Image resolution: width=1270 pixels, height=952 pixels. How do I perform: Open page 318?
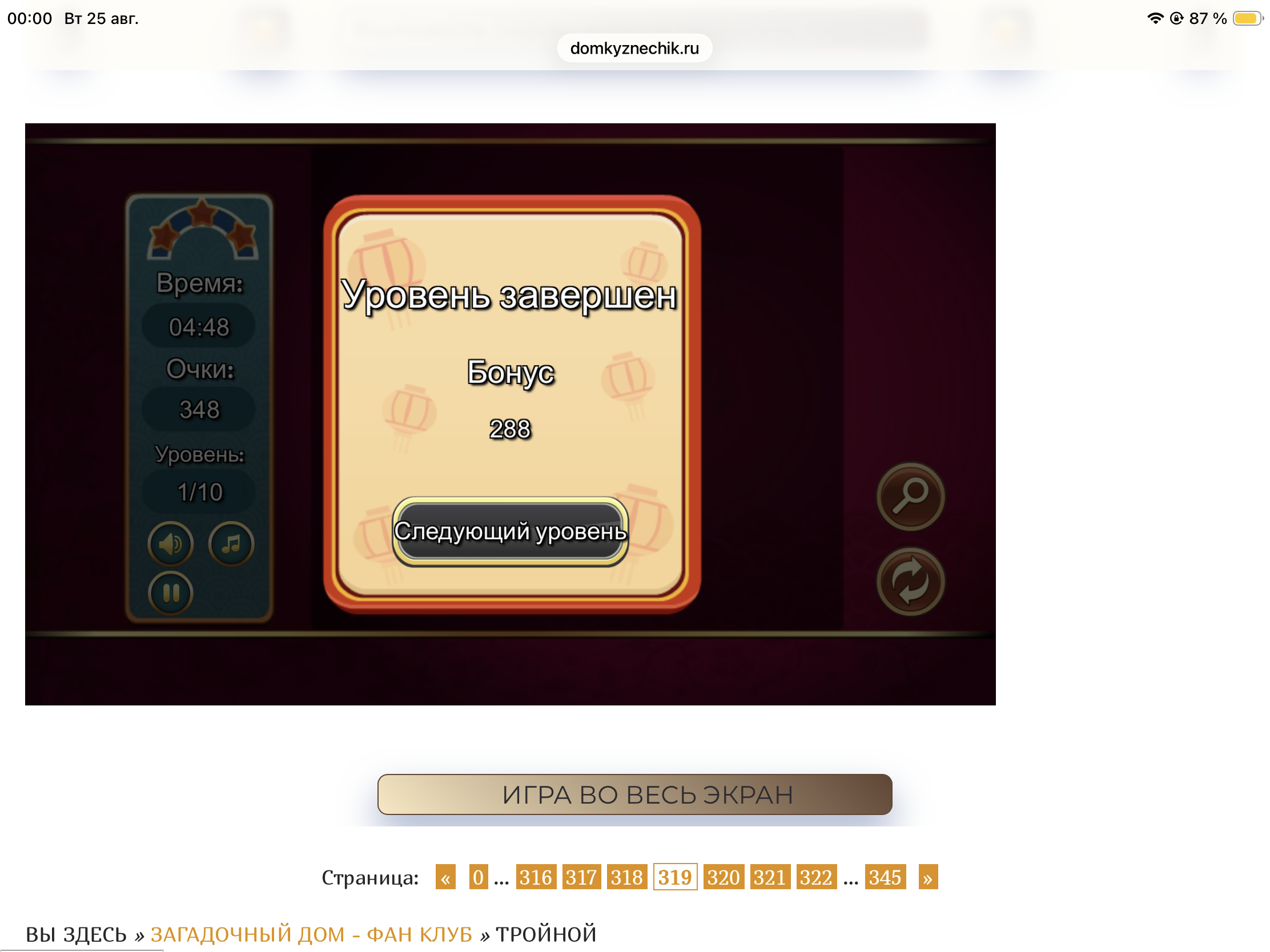click(x=626, y=877)
